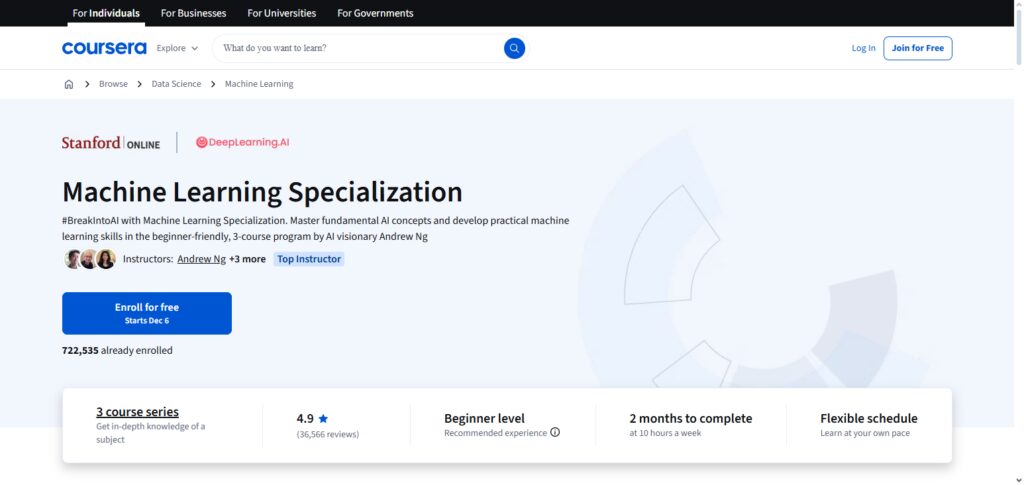
Task: Go to Browse breadcrumb
Action: pyautogui.click(x=113, y=84)
